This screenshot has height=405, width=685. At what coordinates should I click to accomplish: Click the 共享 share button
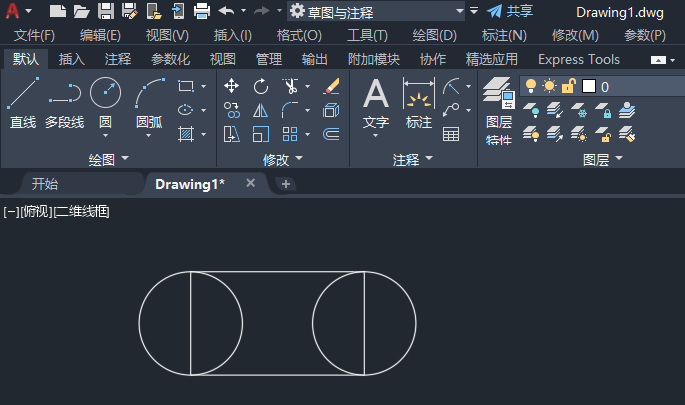pyautogui.click(x=510, y=11)
